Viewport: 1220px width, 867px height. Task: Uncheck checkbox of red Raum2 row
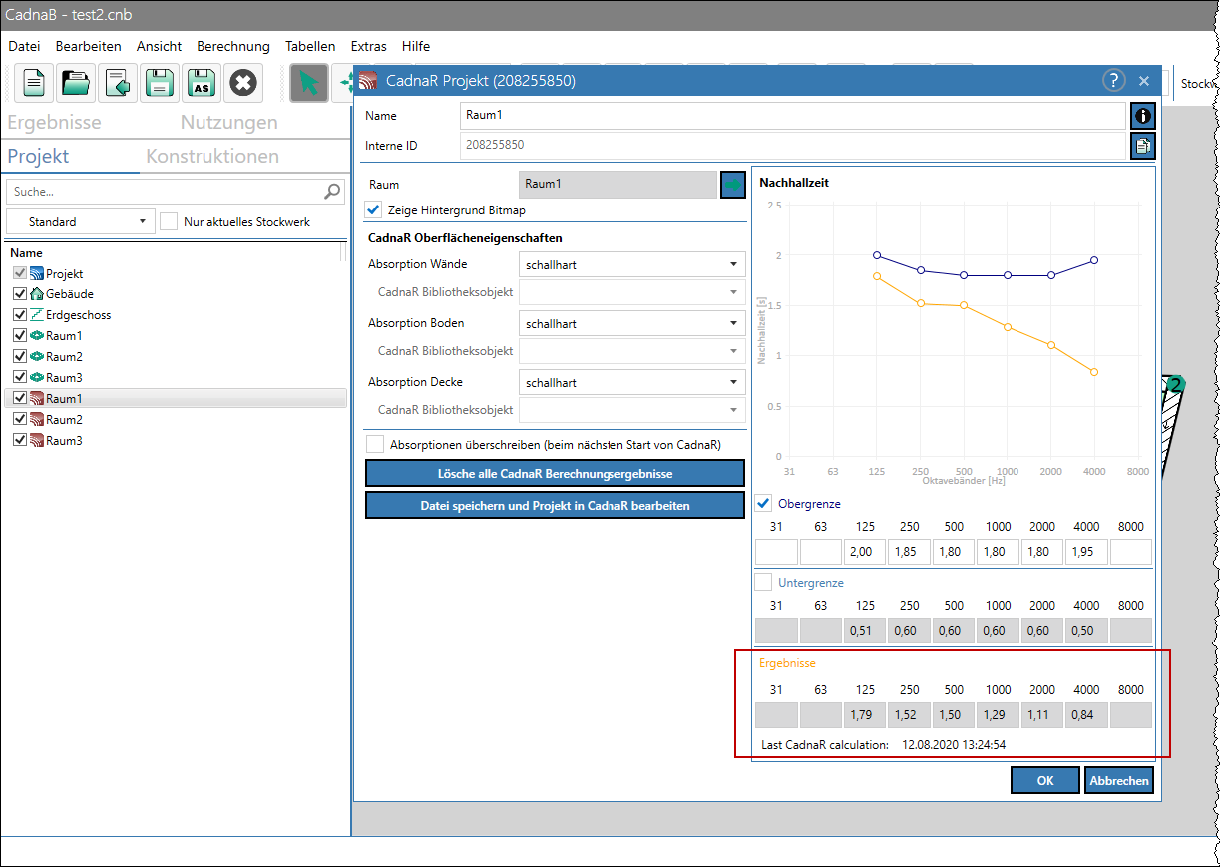point(20,420)
